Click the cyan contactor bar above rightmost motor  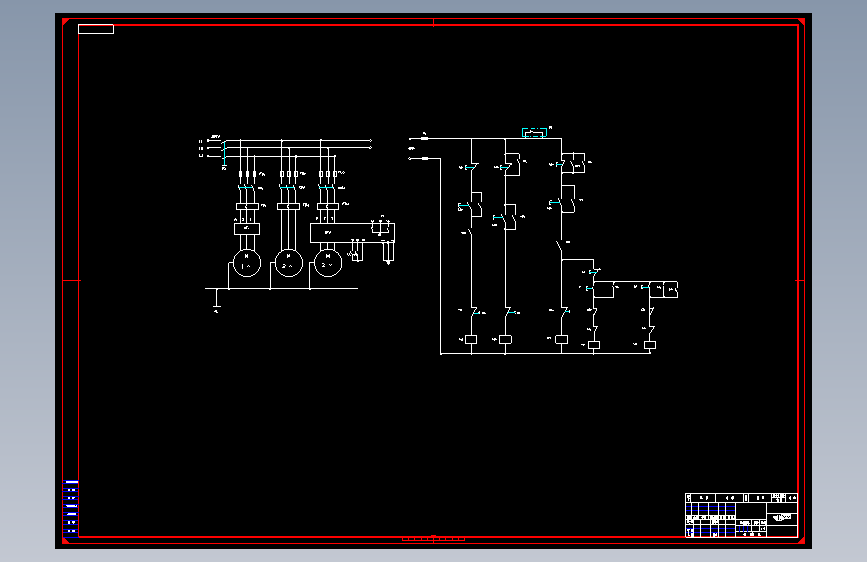pos(327,188)
